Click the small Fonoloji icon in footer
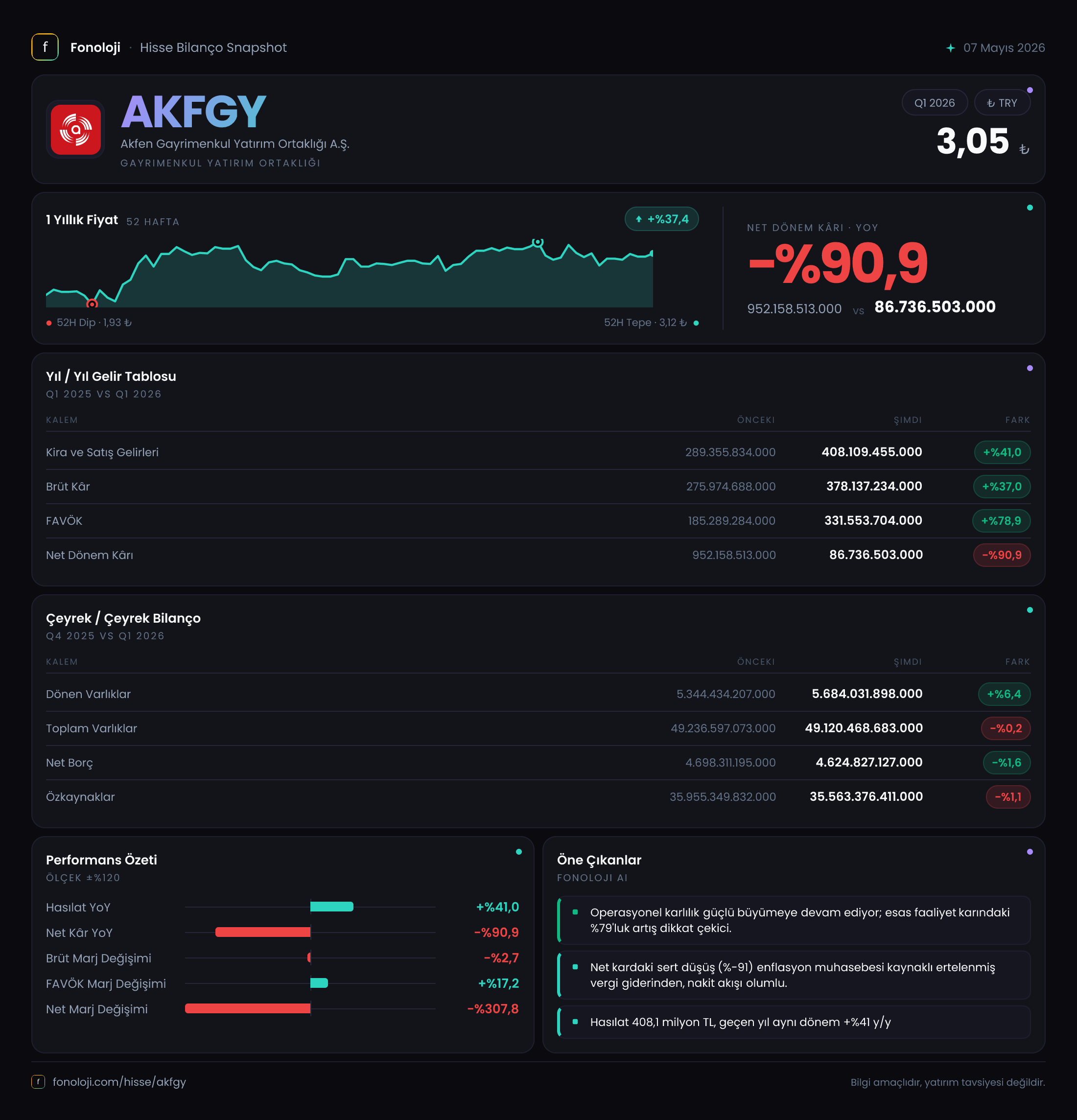The image size is (1077, 1120). tap(38, 1081)
